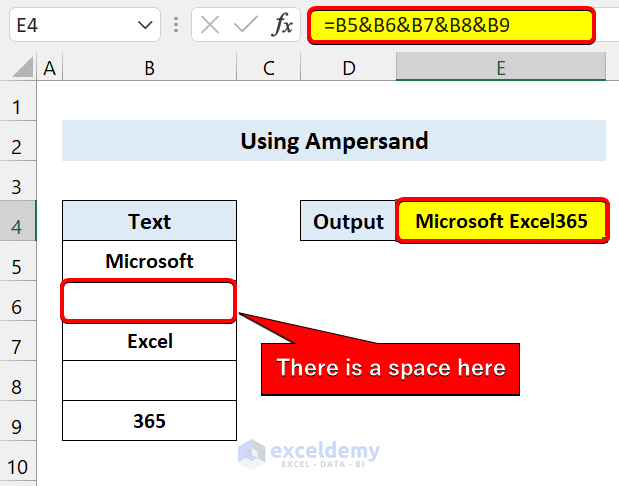Select row 1 header

[x=18, y=101]
